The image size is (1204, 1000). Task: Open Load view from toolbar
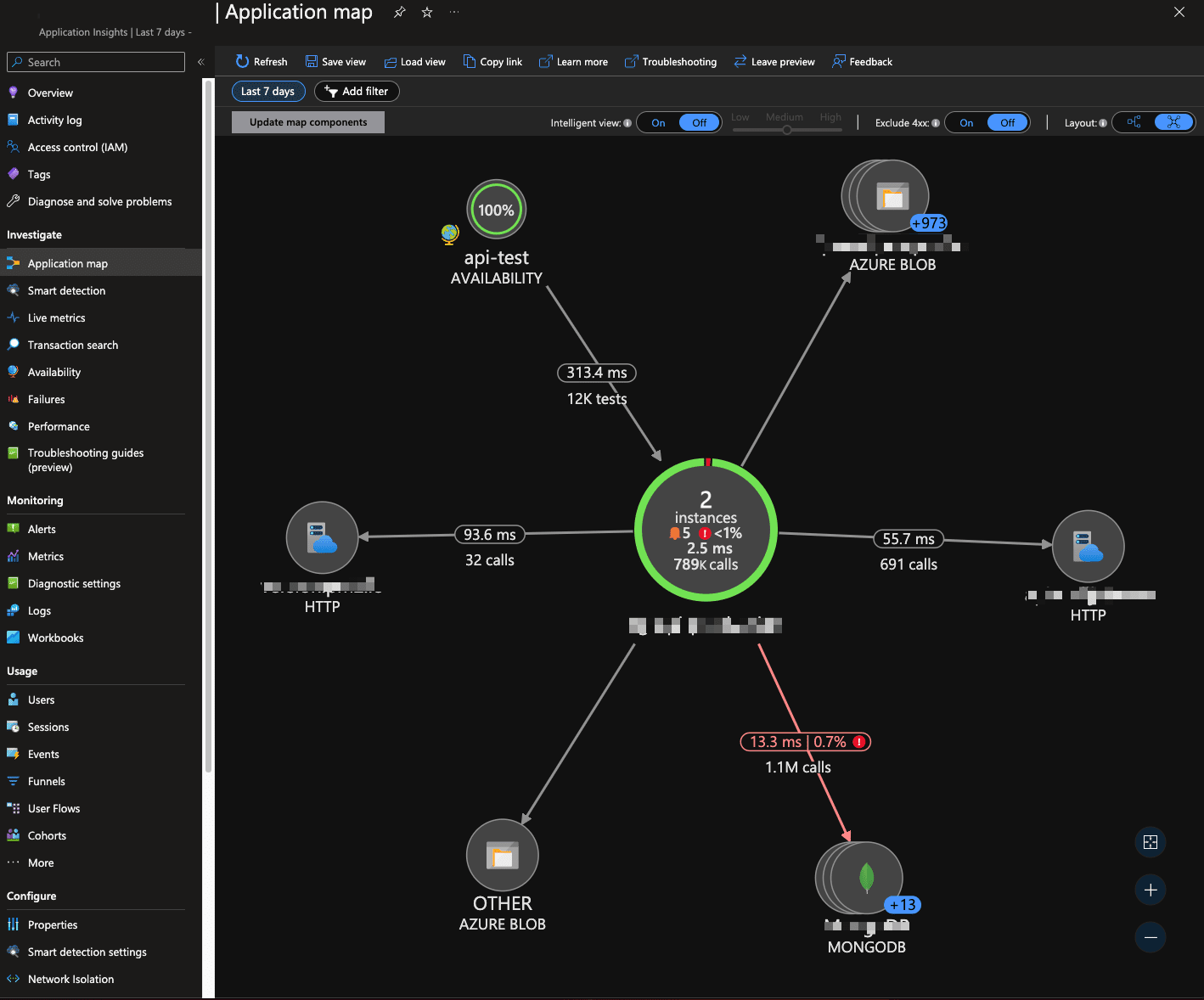pos(414,61)
